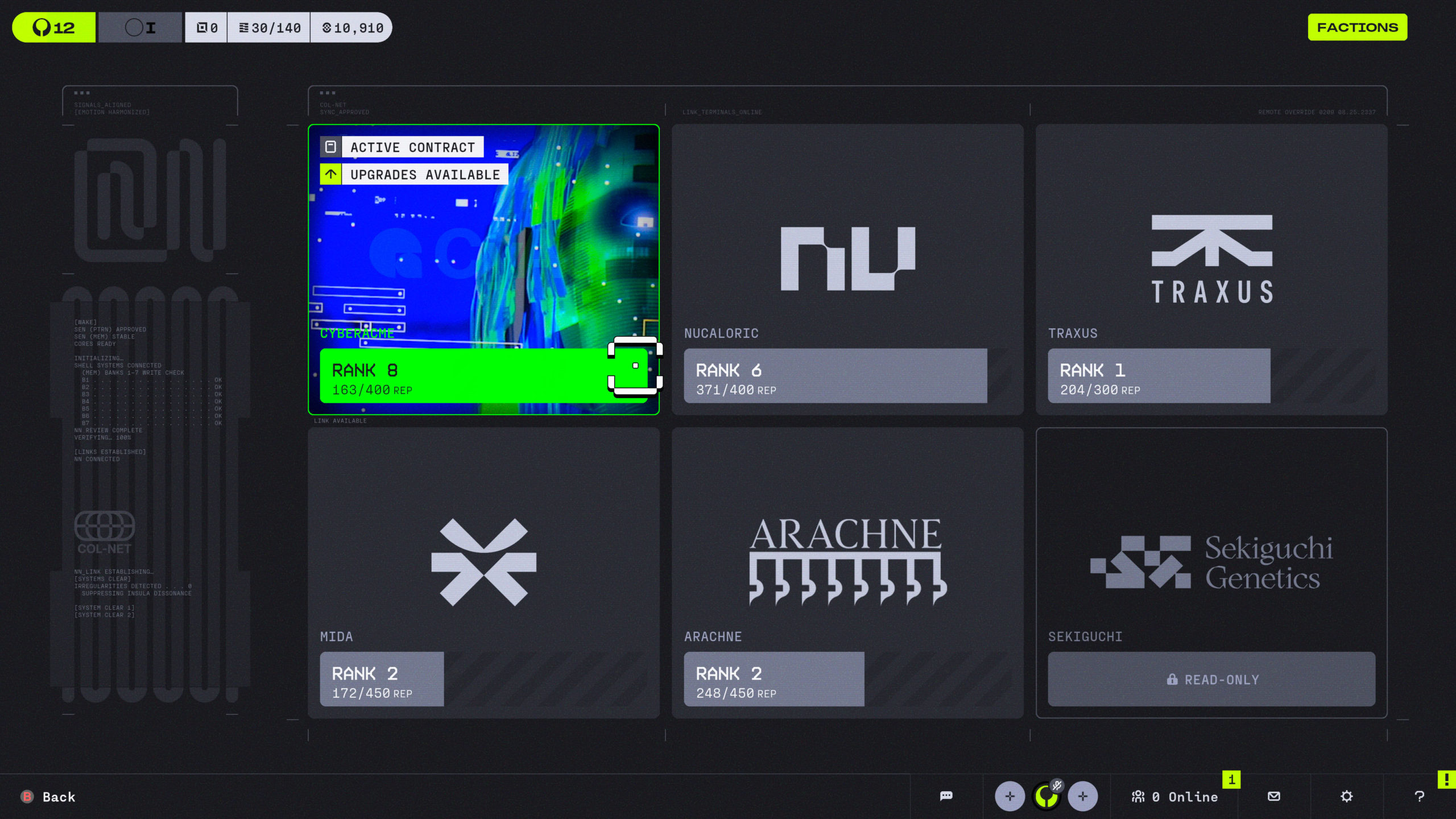This screenshot has width=1456, height=819.
Task: Add squad member via left plus button
Action: 1010,796
